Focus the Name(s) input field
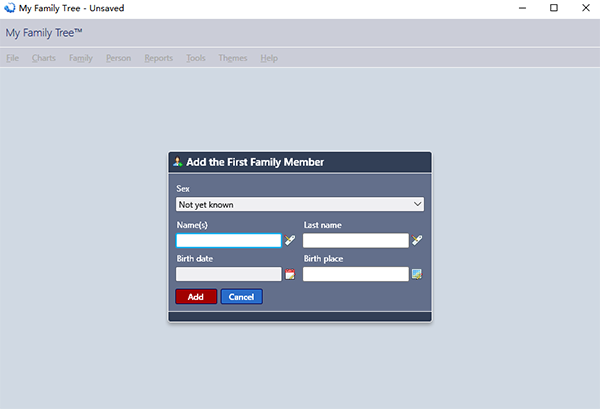This screenshot has height=409, width=600. coord(228,240)
